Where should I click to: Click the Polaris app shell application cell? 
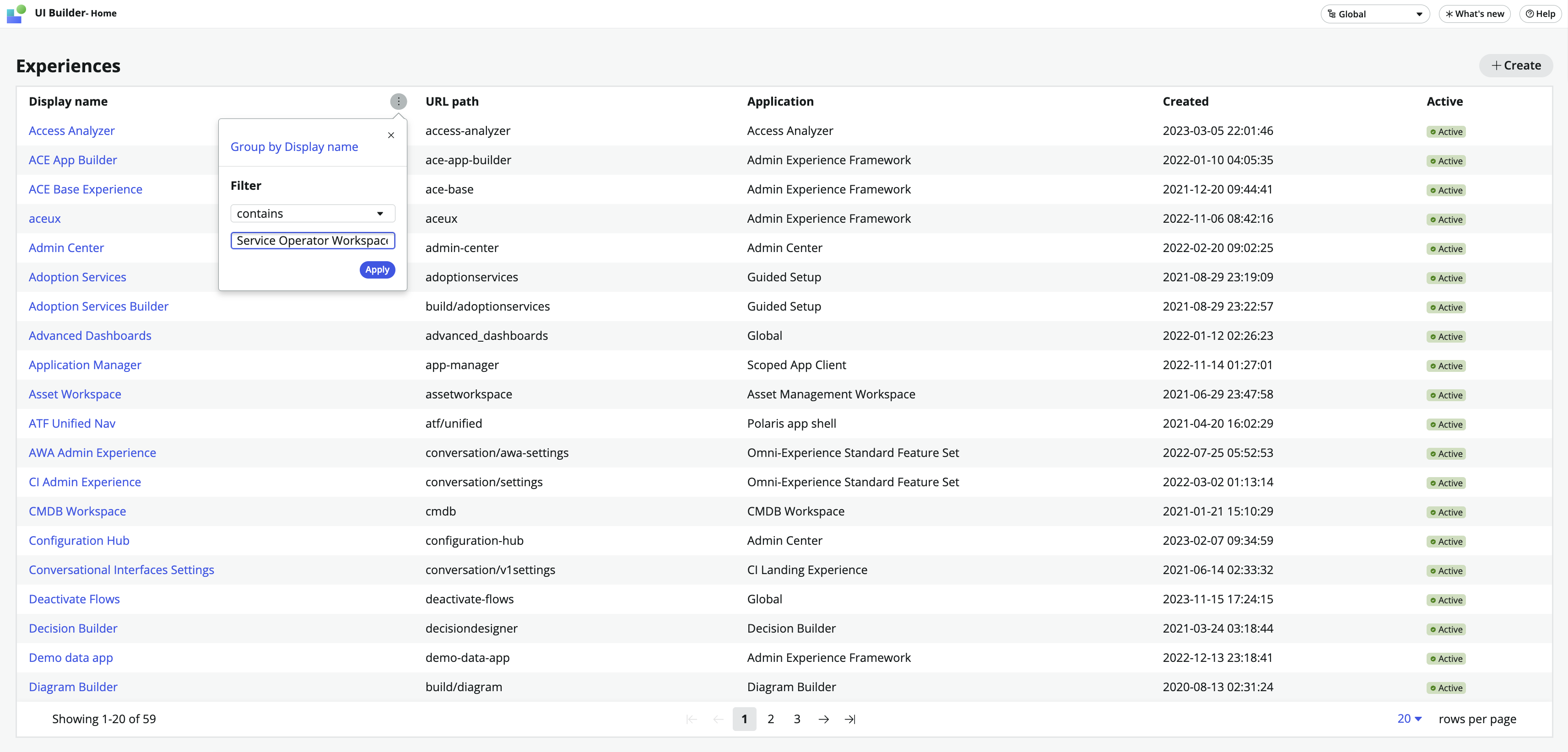tap(792, 424)
